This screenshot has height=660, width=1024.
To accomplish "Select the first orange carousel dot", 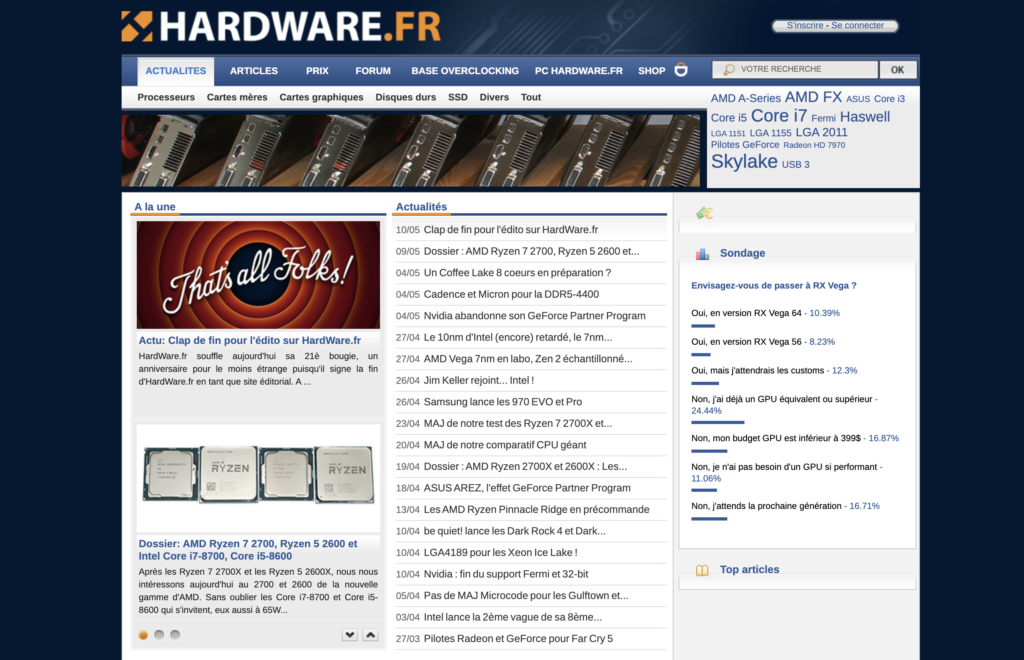I will pyautogui.click(x=143, y=635).
